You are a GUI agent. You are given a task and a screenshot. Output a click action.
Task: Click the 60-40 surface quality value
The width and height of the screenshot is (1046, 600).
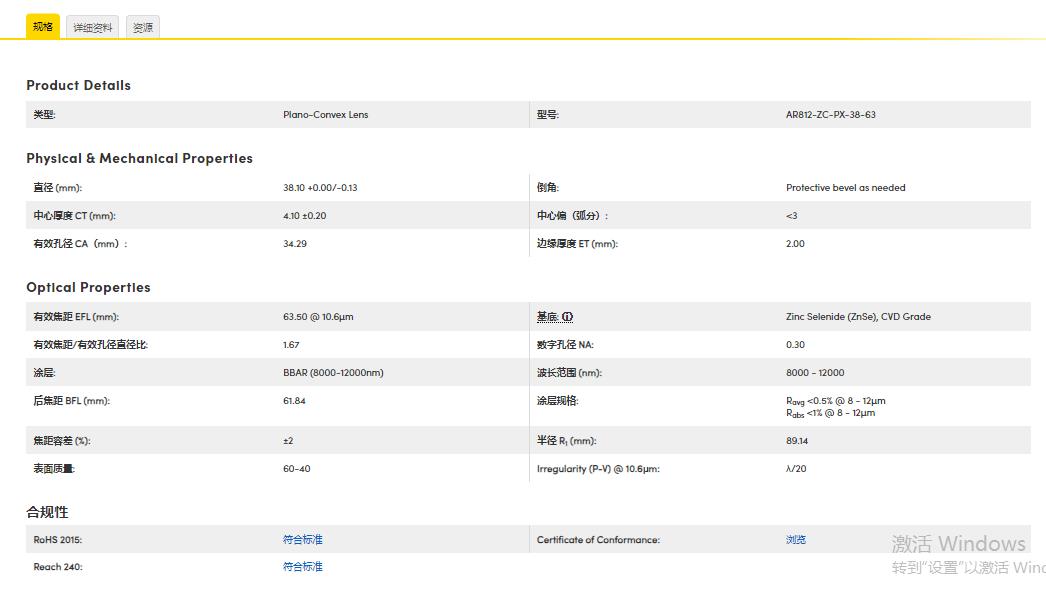pos(296,469)
